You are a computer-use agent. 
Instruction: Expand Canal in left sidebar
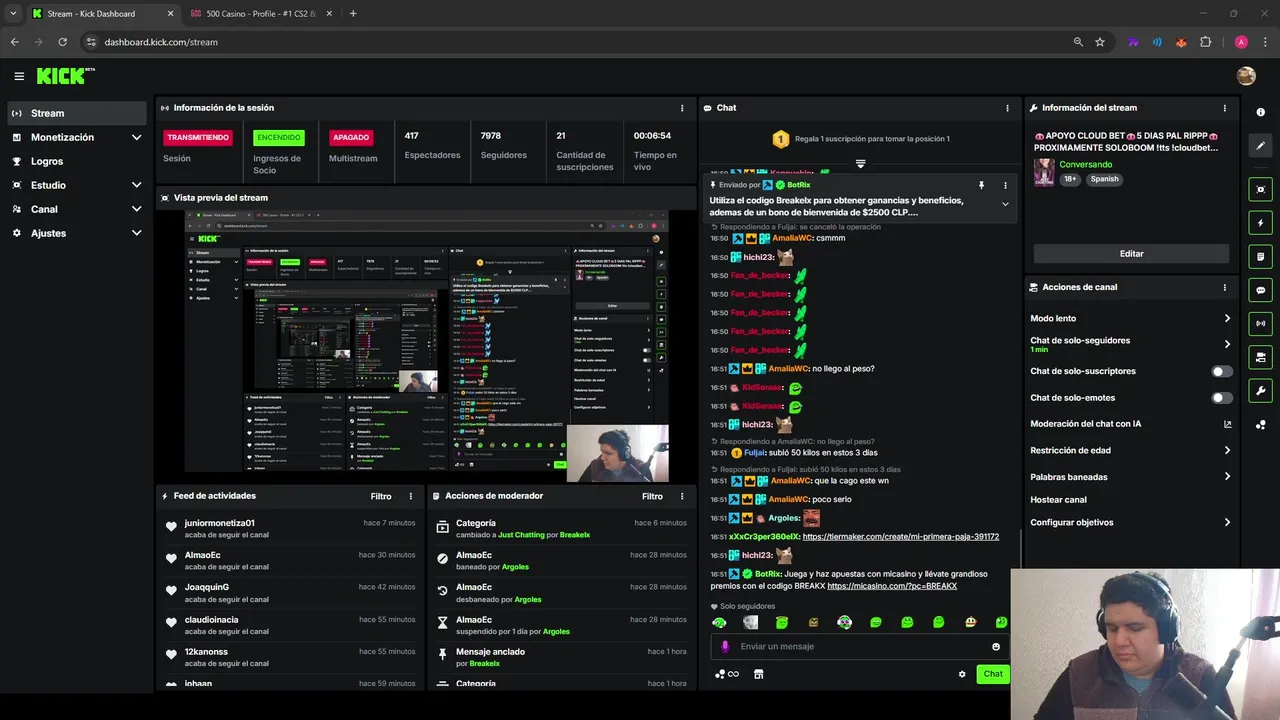click(137, 209)
